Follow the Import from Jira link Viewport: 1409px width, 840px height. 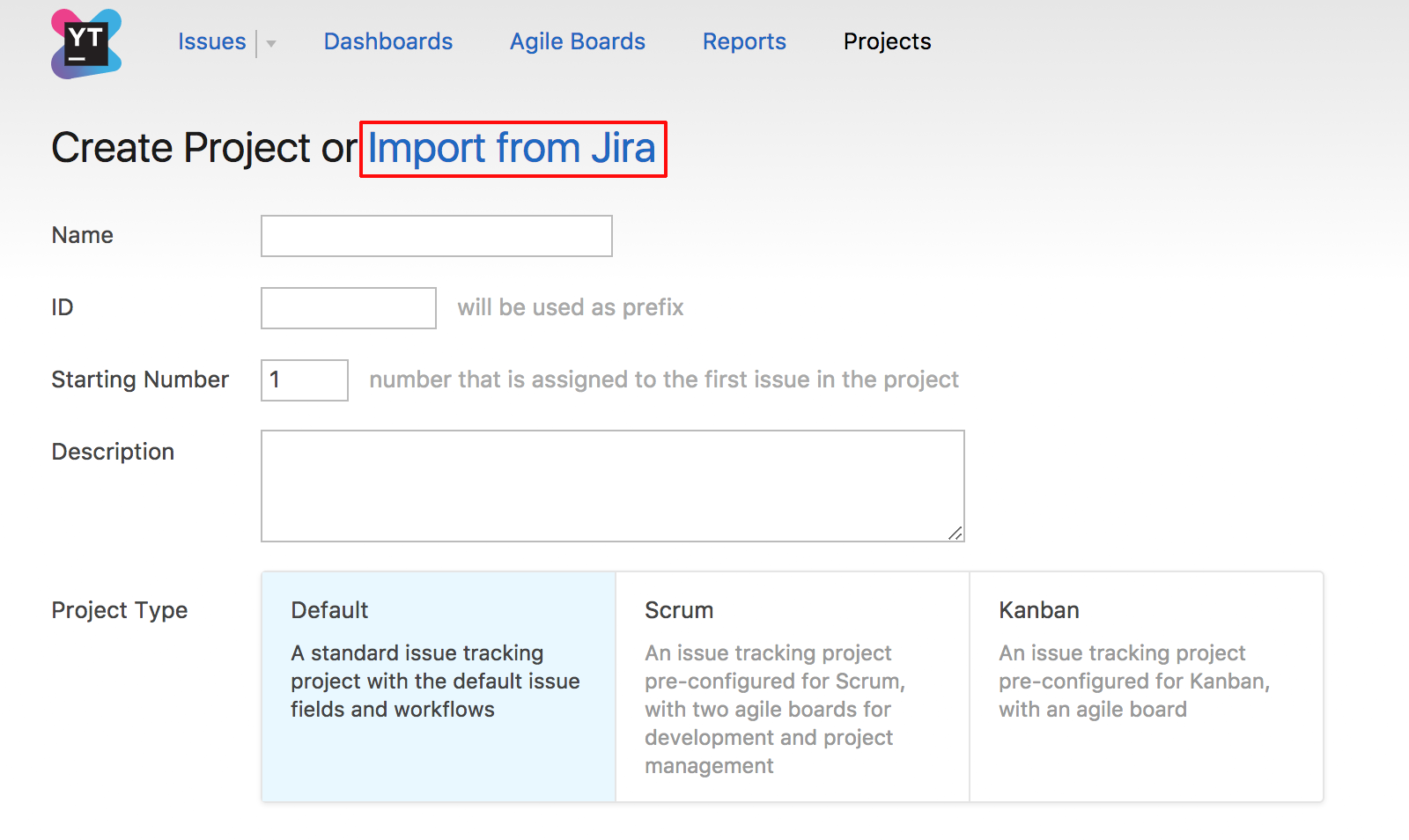(512, 148)
